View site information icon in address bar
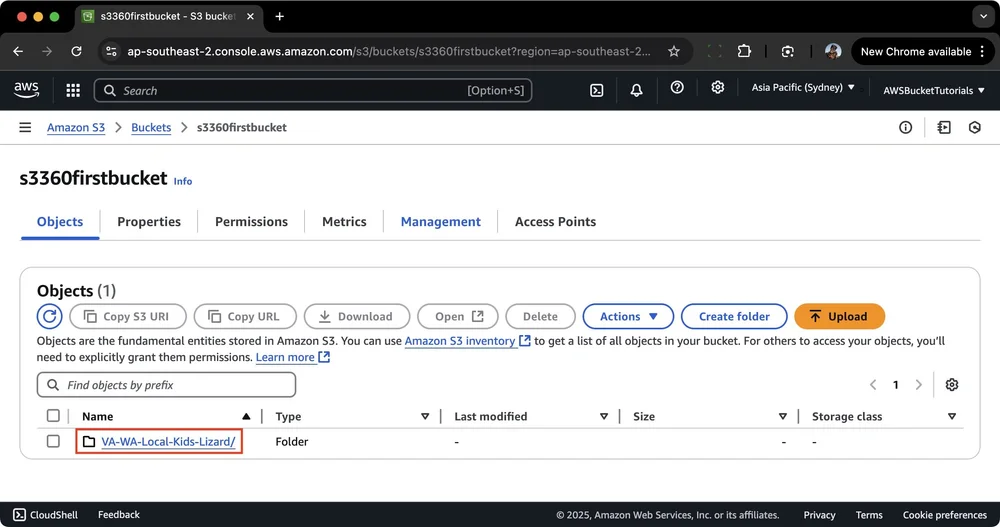The width and height of the screenshot is (1000, 527). coord(111,51)
